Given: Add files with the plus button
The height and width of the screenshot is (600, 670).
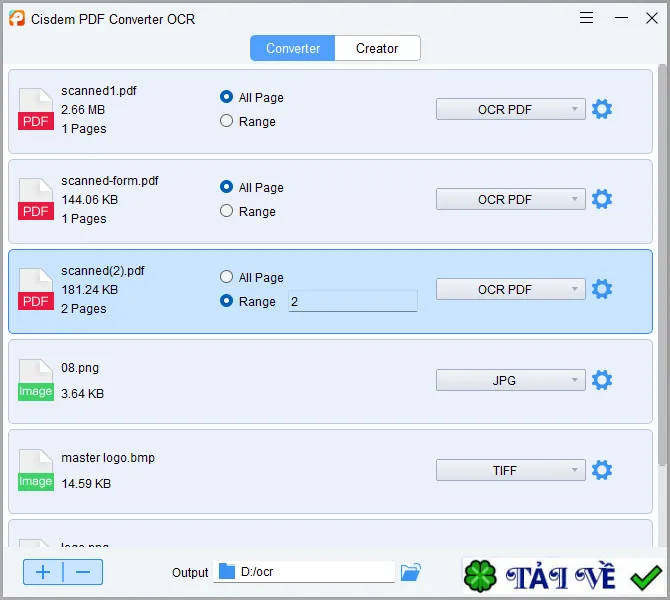Looking at the screenshot, I should [x=43, y=572].
